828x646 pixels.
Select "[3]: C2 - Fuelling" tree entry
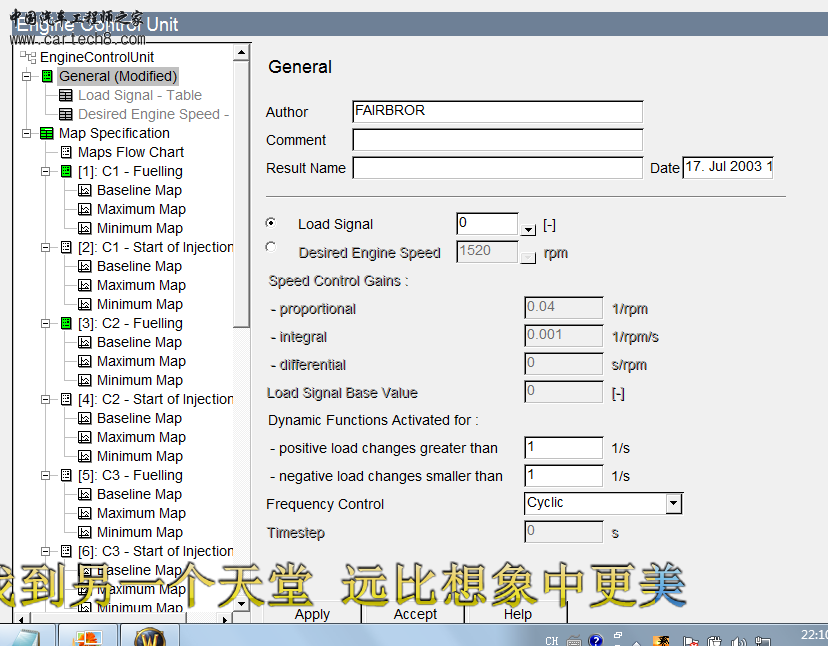(130, 324)
